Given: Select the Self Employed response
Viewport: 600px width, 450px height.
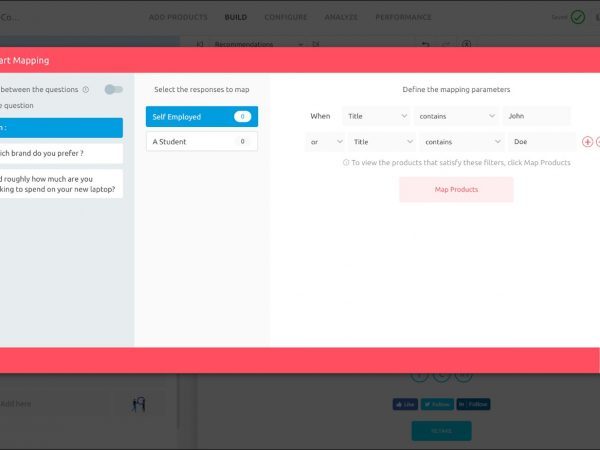Looking at the screenshot, I should [x=201, y=117].
